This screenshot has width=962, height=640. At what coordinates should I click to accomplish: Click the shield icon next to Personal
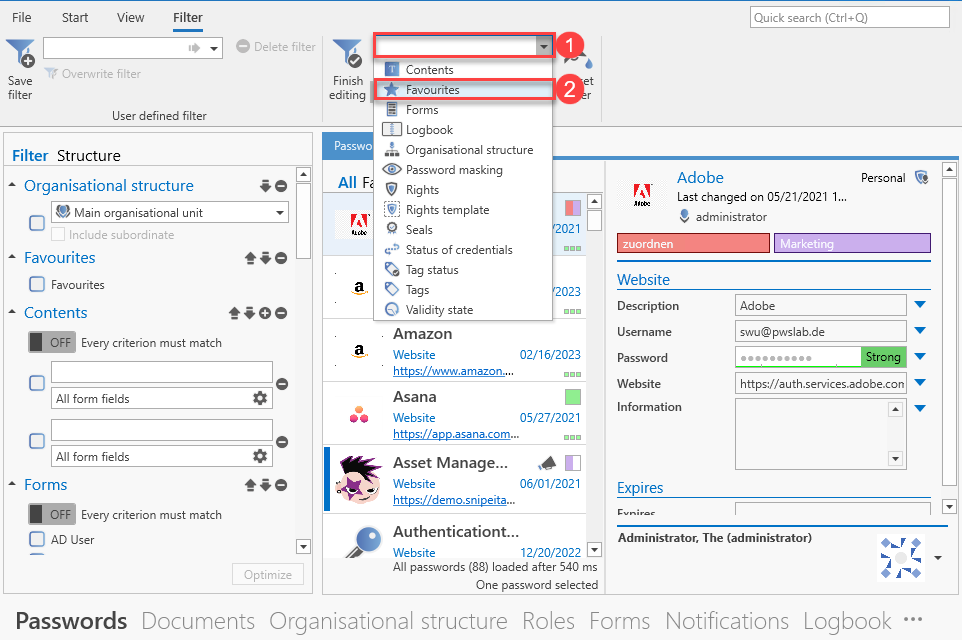tap(922, 178)
